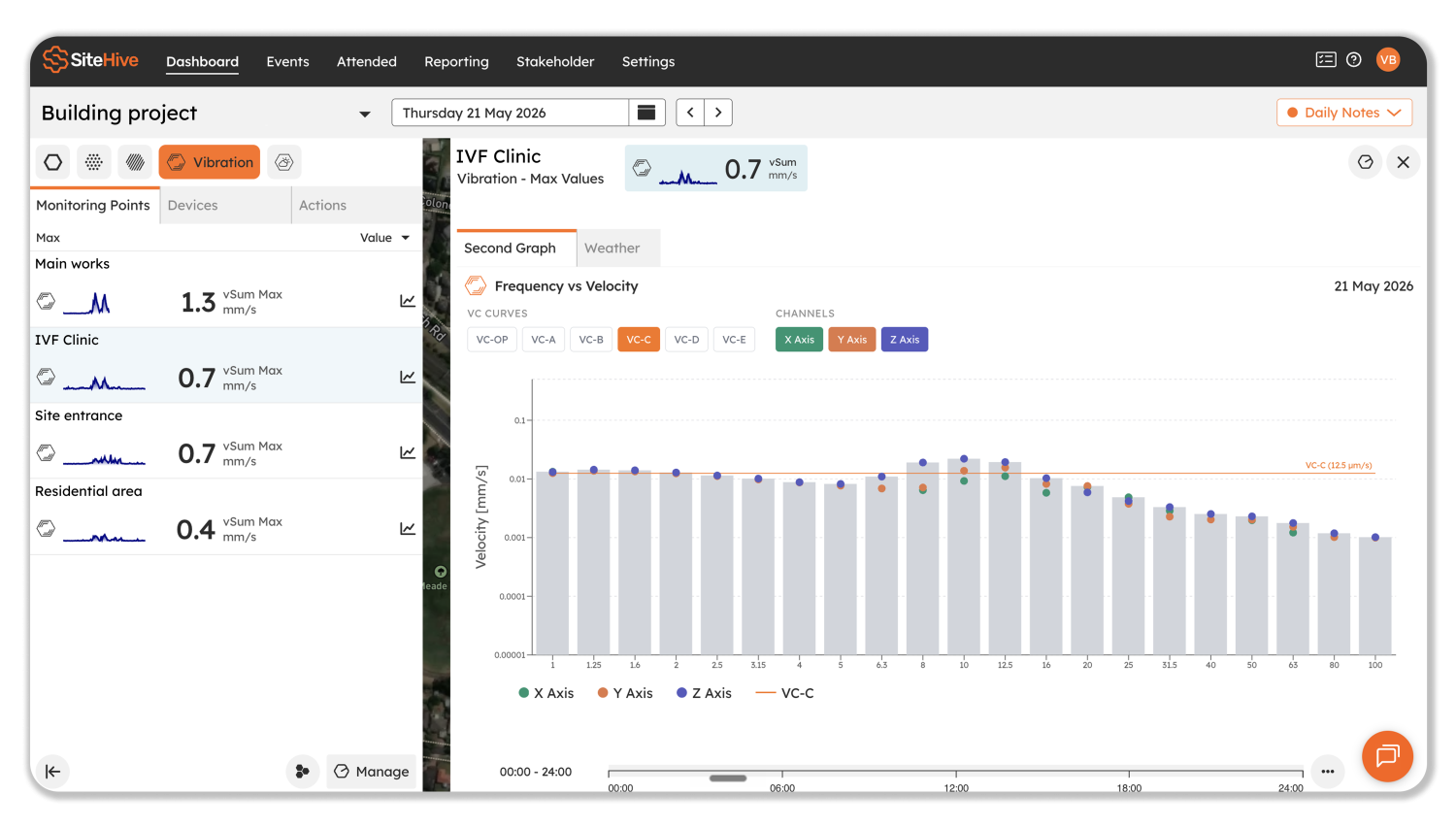Toggle the X Axis channel

pyautogui.click(x=800, y=340)
